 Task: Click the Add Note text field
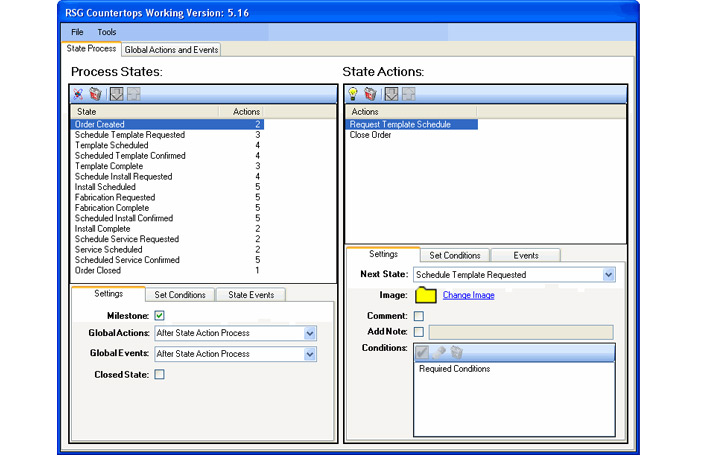tap(521, 332)
